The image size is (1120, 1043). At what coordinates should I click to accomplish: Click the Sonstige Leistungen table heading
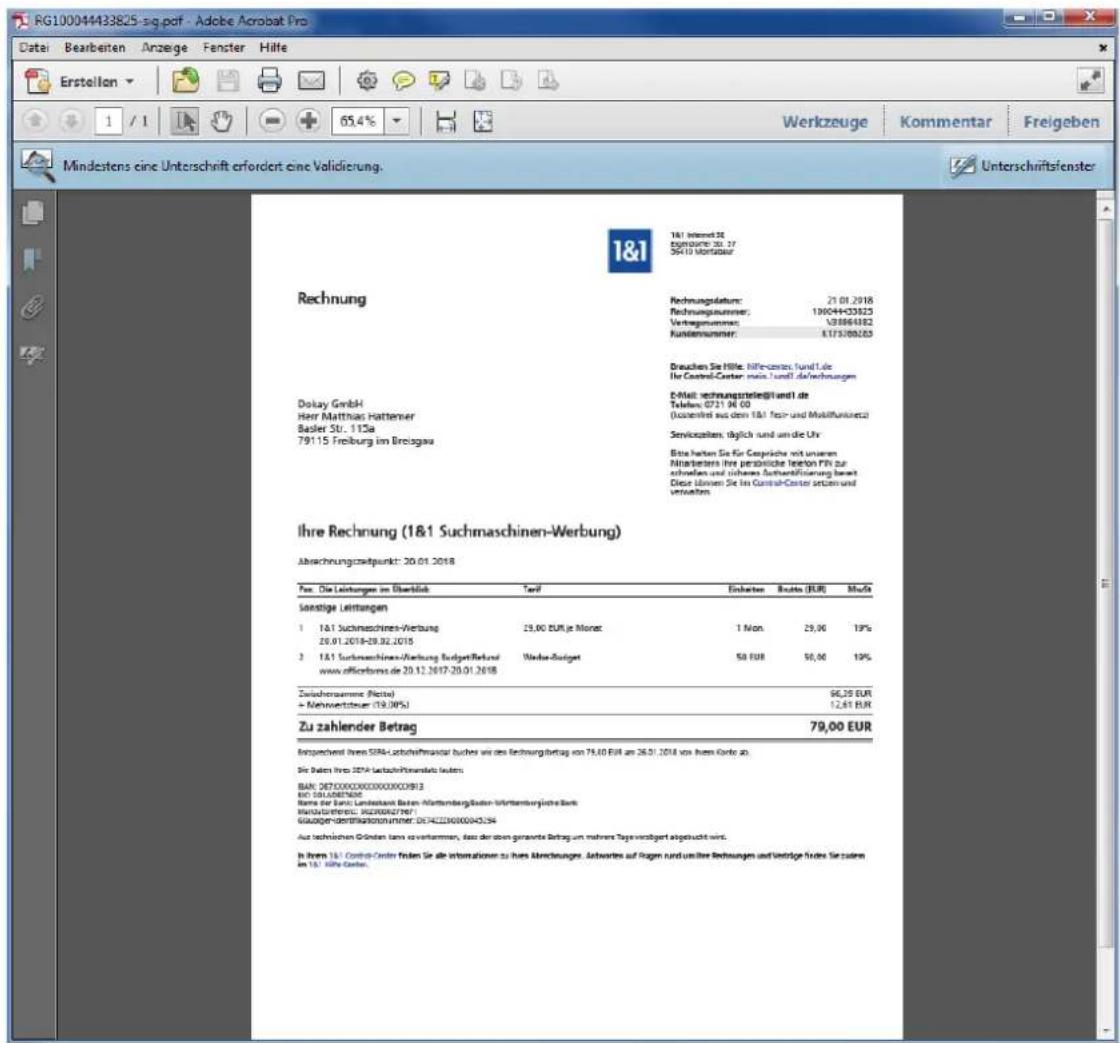(x=343, y=607)
